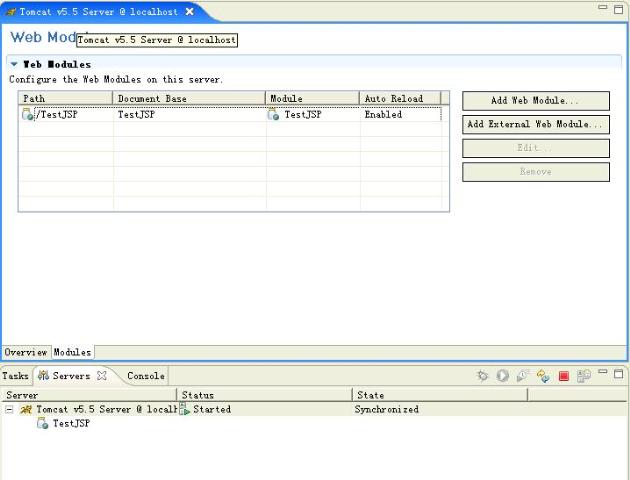The width and height of the screenshot is (630, 480).
Task: Click the Started status icon
Action: [x=184, y=409]
